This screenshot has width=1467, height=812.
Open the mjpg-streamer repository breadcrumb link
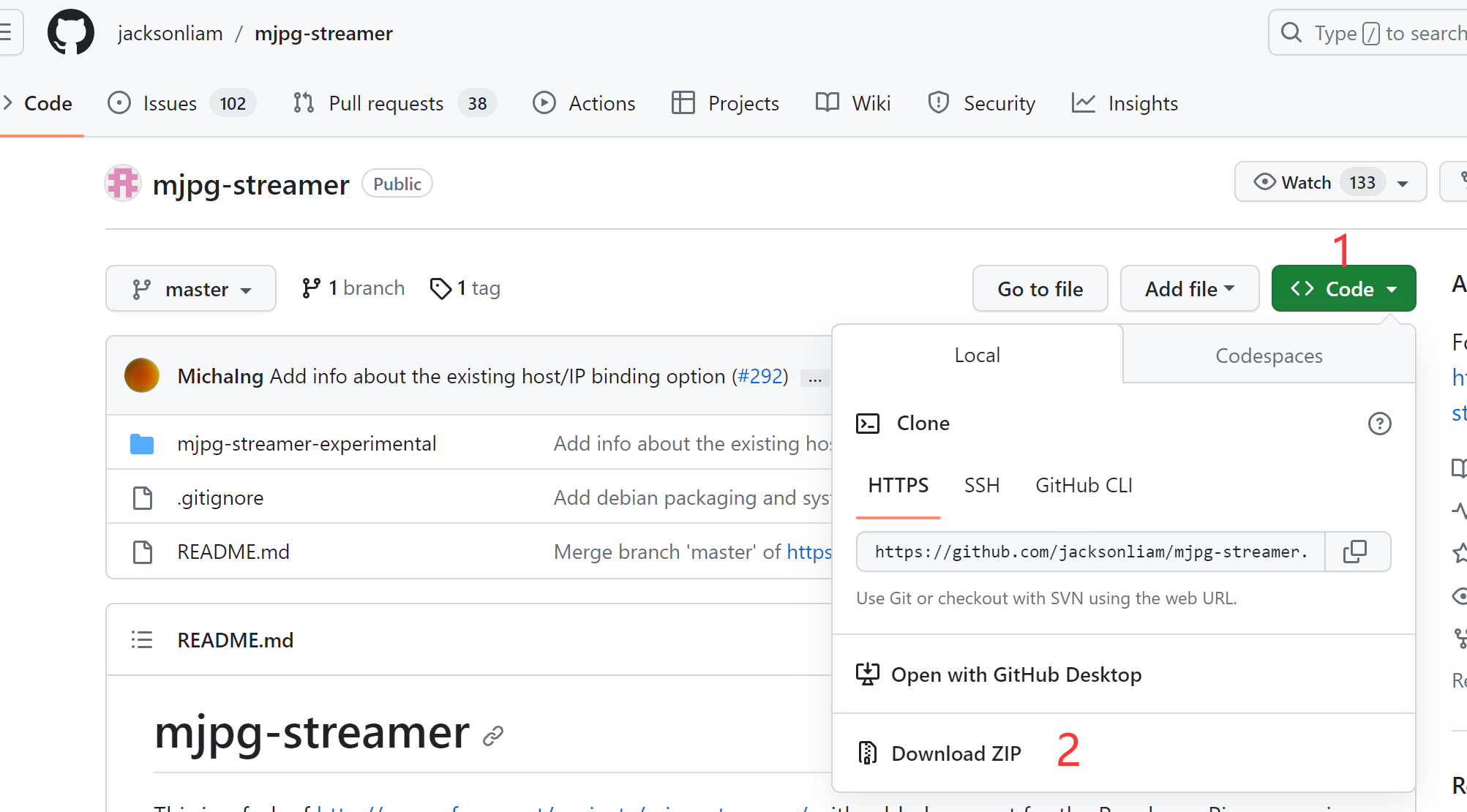(323, 34)
